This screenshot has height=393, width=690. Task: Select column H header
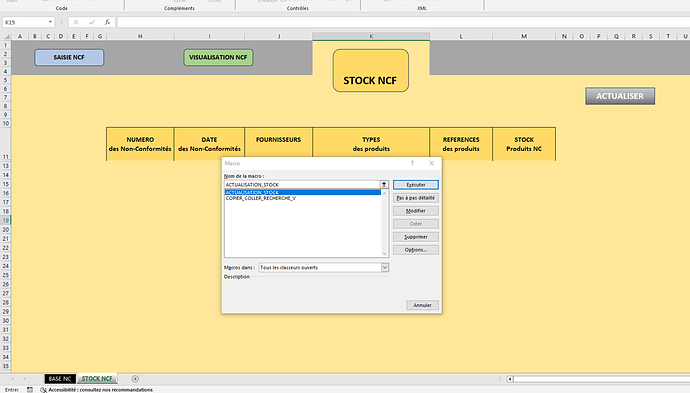click(140, 36)
